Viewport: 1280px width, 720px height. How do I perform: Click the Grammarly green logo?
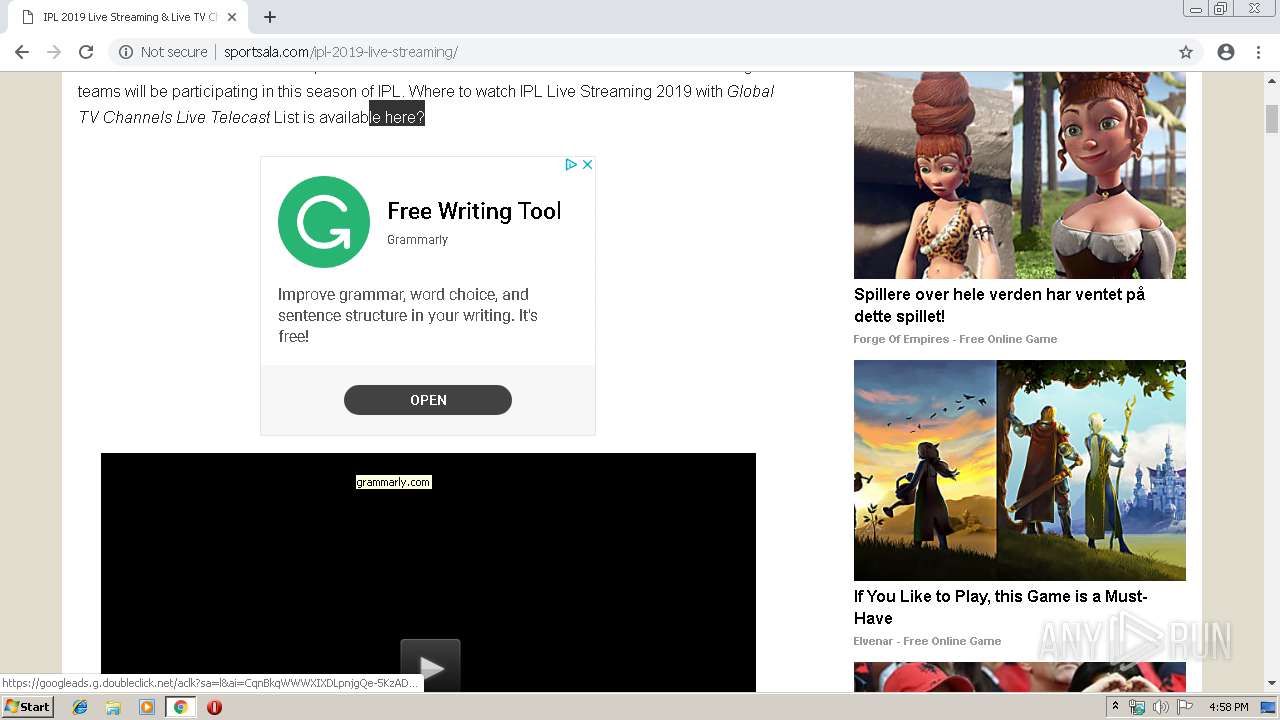point(324,222)
